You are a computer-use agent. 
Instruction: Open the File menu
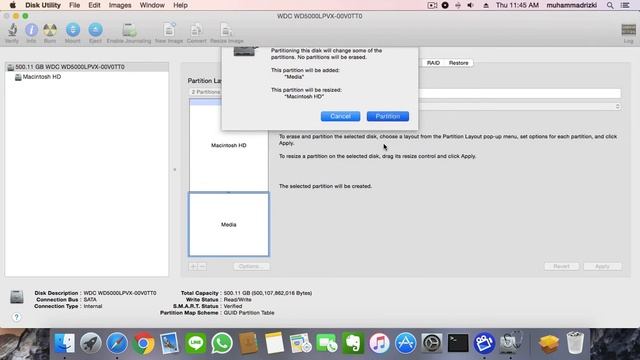point(74,5)
